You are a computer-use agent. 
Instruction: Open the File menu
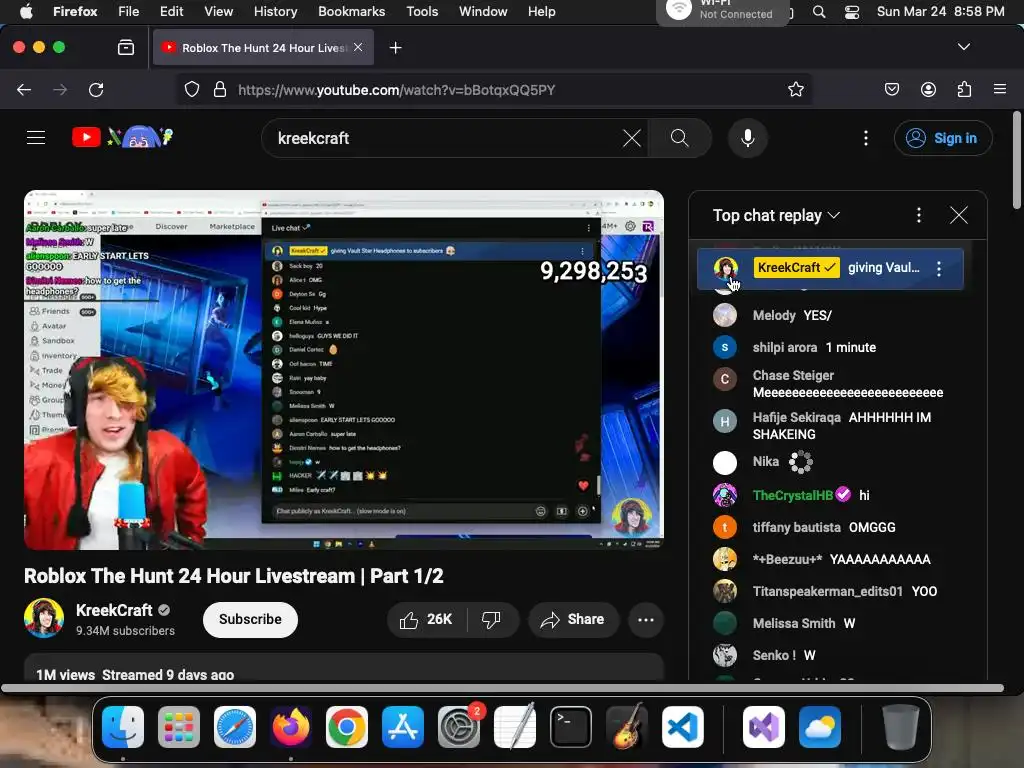128,11
